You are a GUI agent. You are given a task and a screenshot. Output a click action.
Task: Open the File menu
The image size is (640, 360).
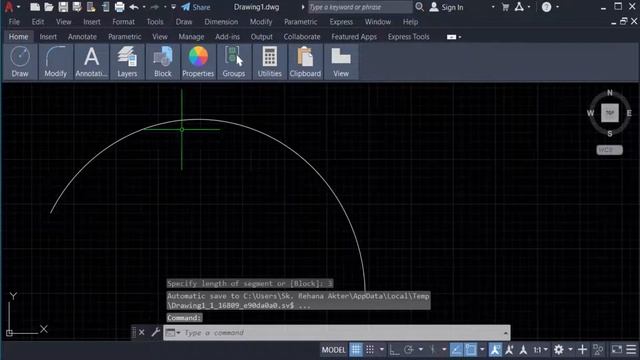14,22
